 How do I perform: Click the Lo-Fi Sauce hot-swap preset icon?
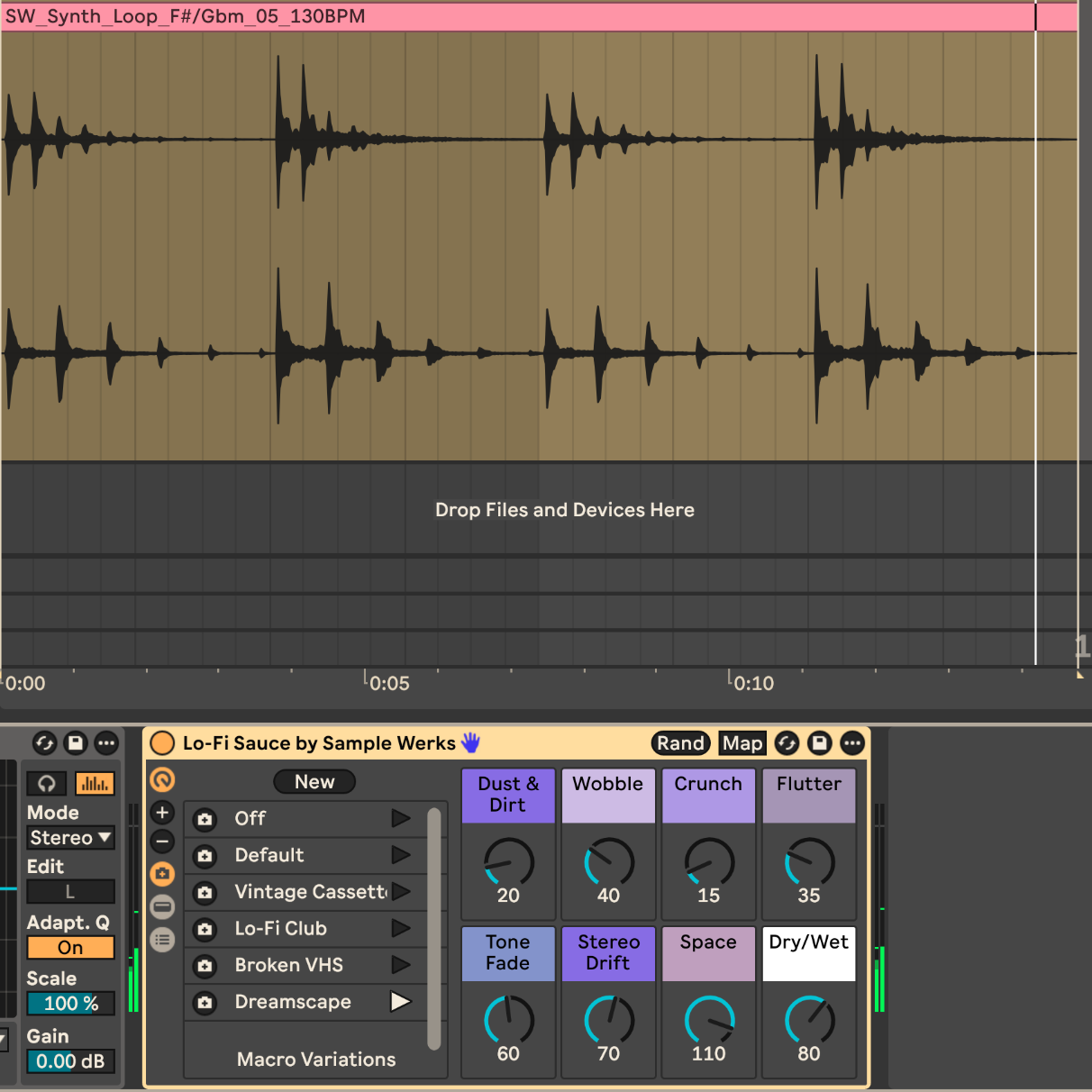click(x=787, y=743)
